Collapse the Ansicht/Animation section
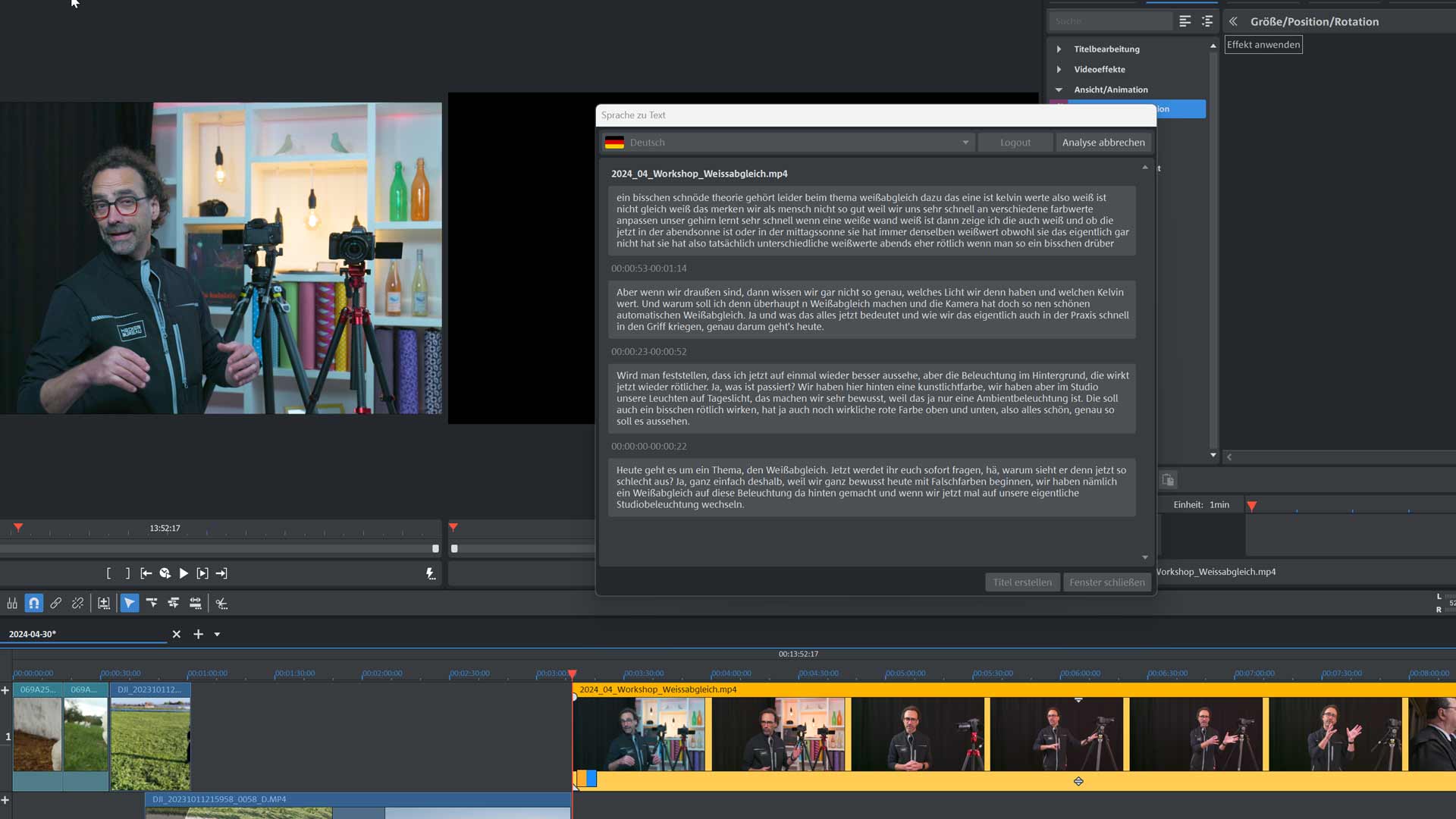 click(x=1059, y=89)
